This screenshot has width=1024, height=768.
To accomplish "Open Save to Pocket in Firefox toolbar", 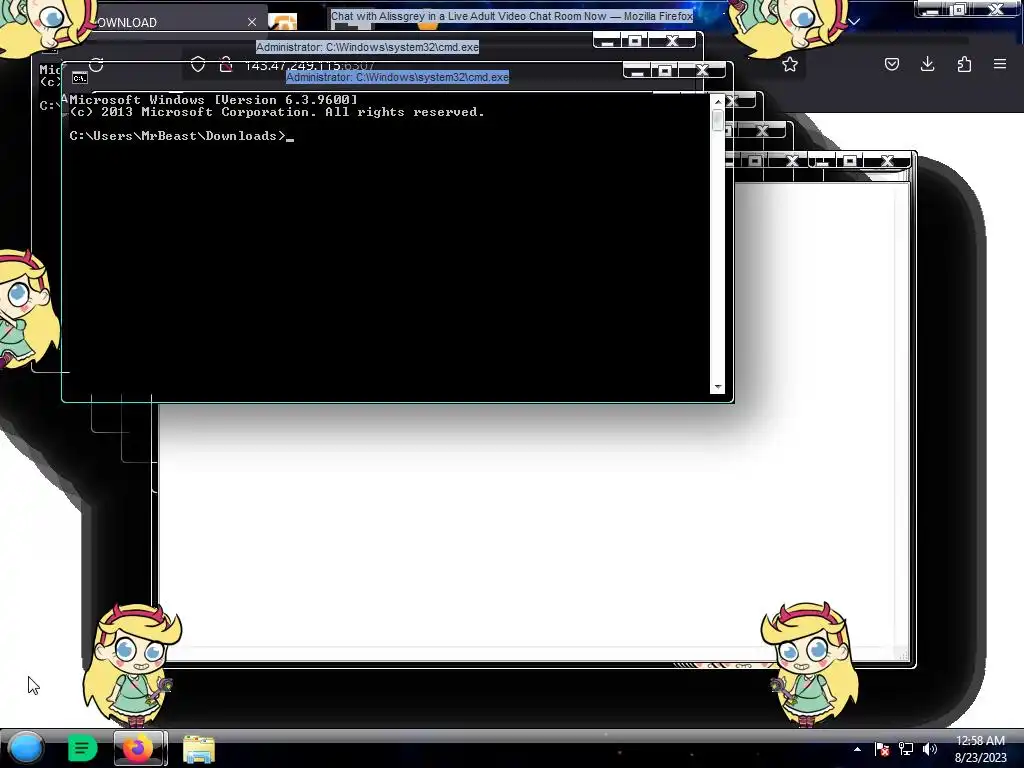I will tap(891, 64).
